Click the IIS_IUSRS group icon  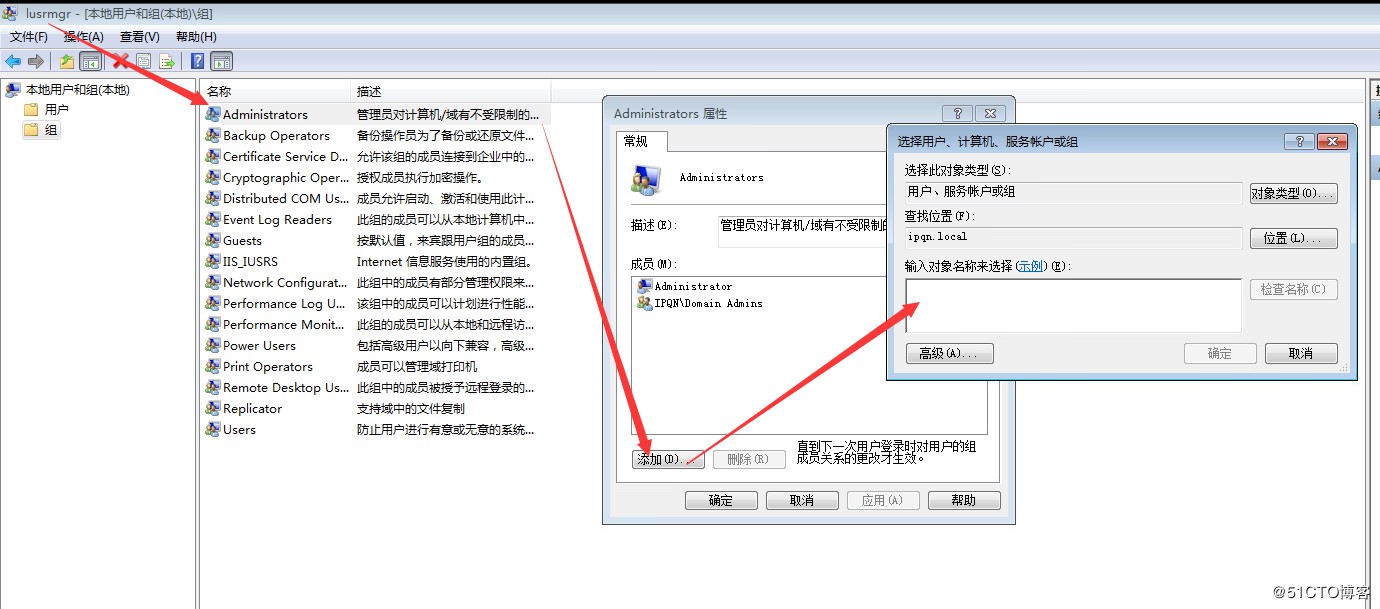(213, 261)
